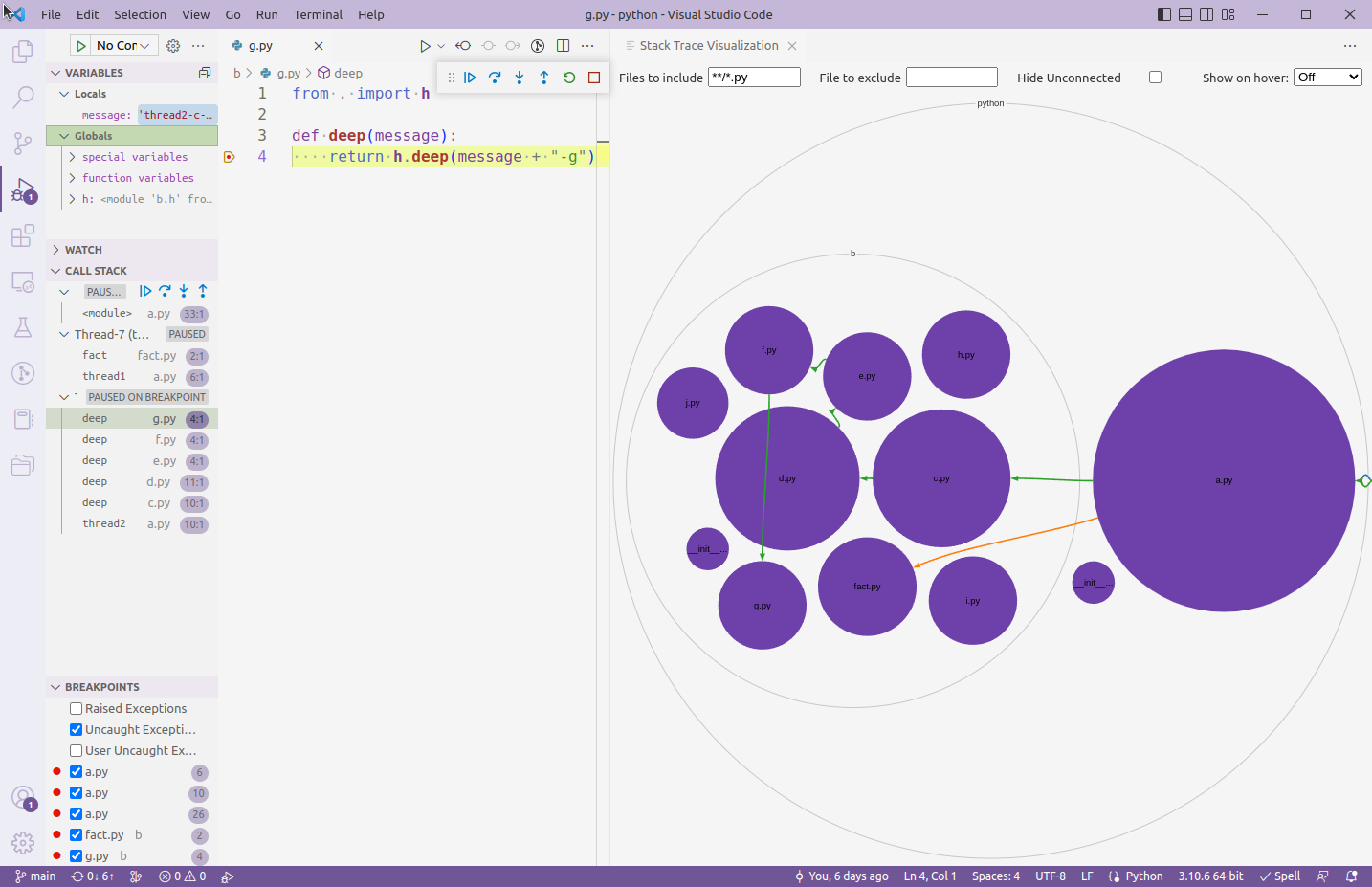The height and width of the screenshot is (887, 1372).
Task: Select the Stack Trace Visualization tab
Action: 709,46
